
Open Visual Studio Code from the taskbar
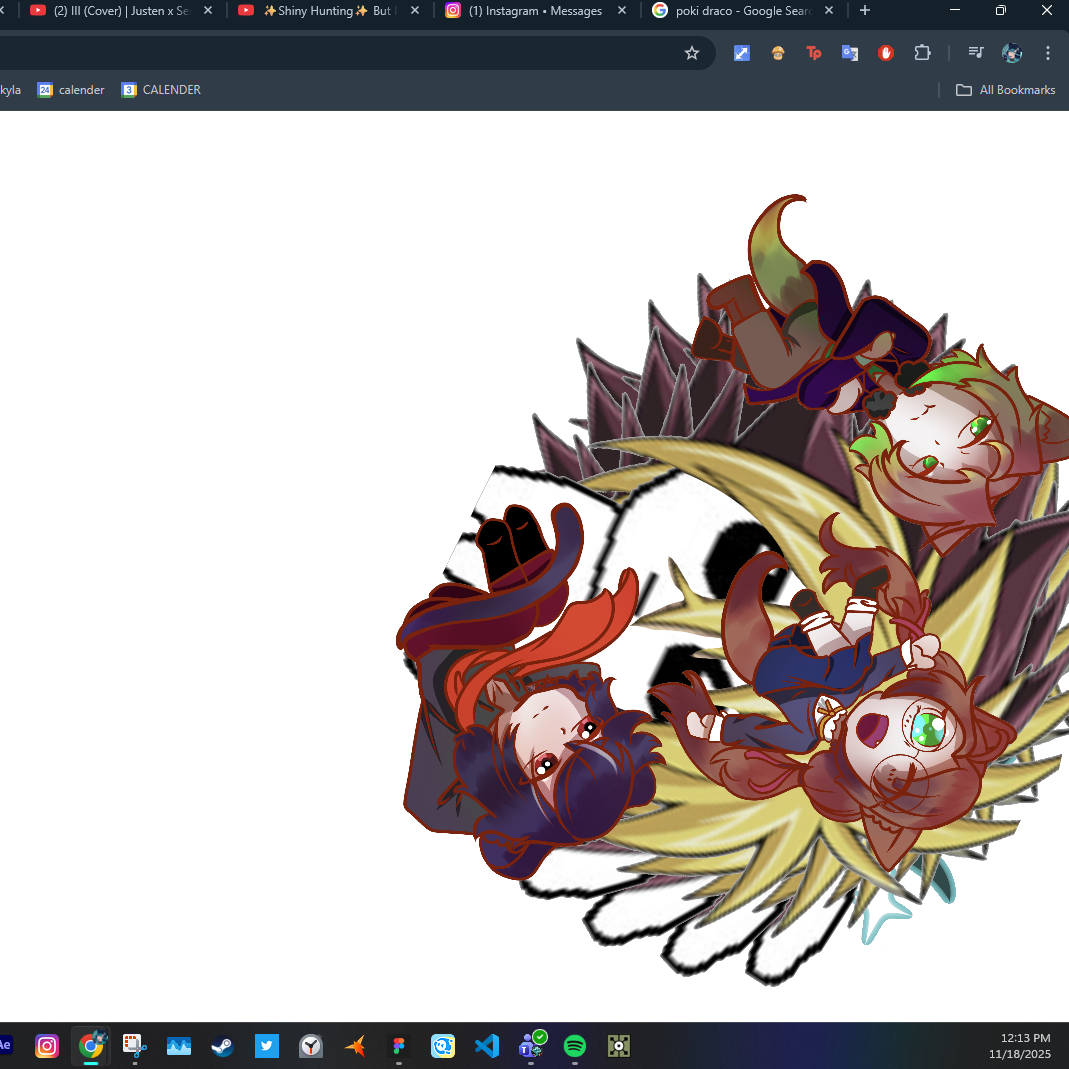pyautogui.click(x=487, y=1046)
